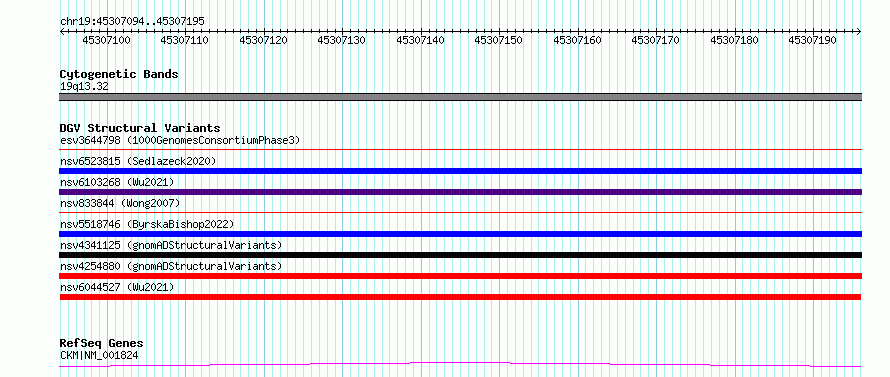The image size is (890, 377).
Task: Click thin red line under esv3644798
Action: click(460, 150)
